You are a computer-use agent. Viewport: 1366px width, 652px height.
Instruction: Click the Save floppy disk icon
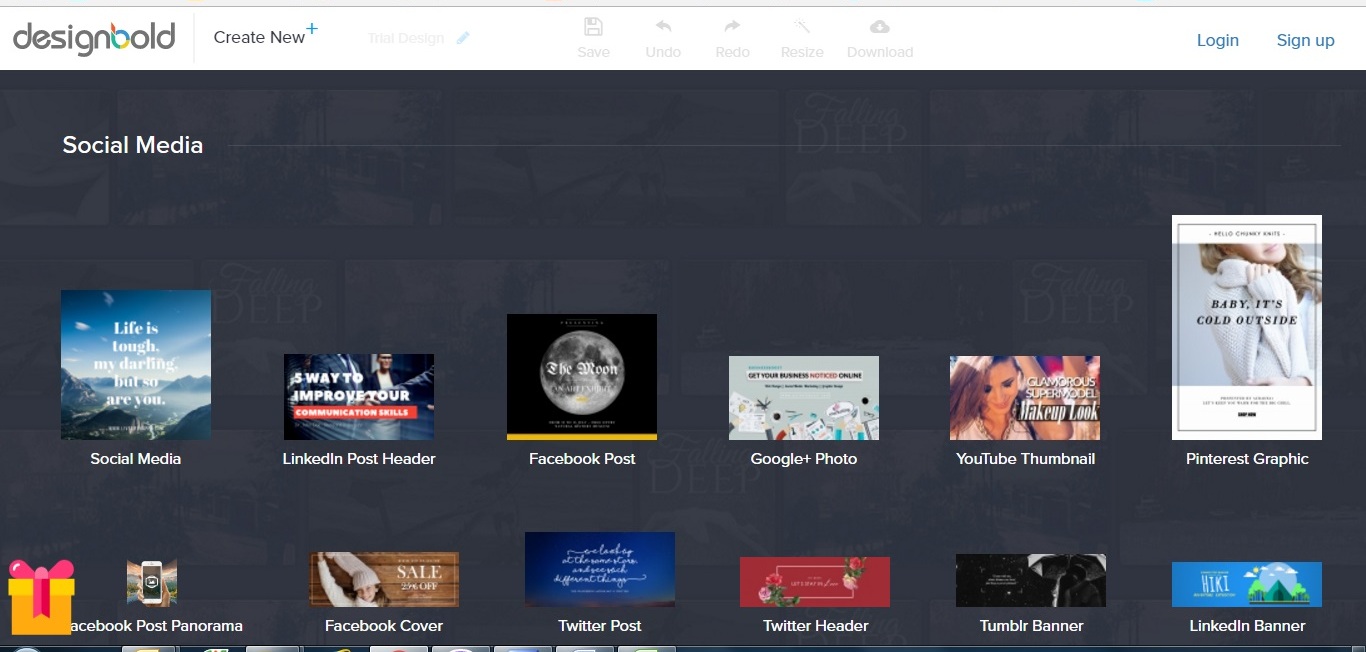pyautogui.click(x=593, y=27)
